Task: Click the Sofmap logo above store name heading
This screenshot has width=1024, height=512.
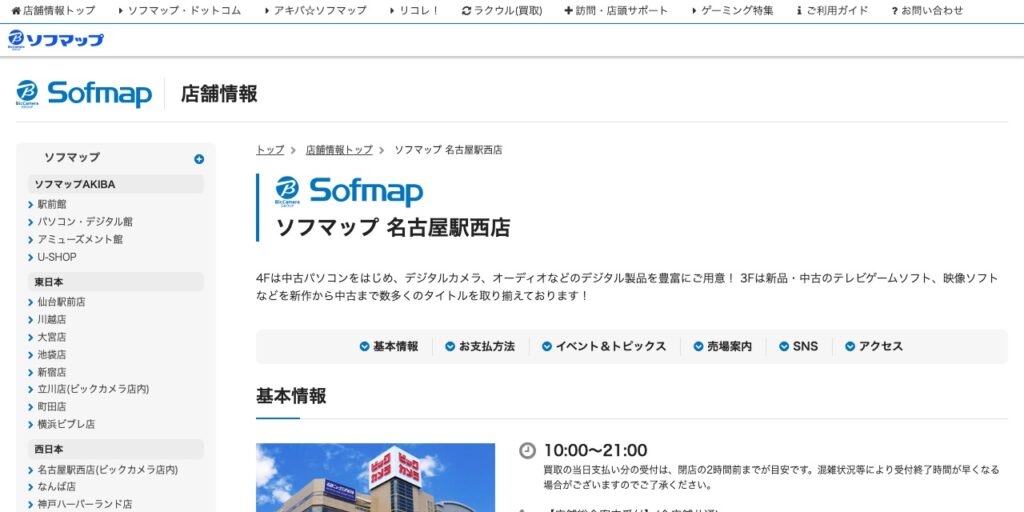Action: pos(349,191)
